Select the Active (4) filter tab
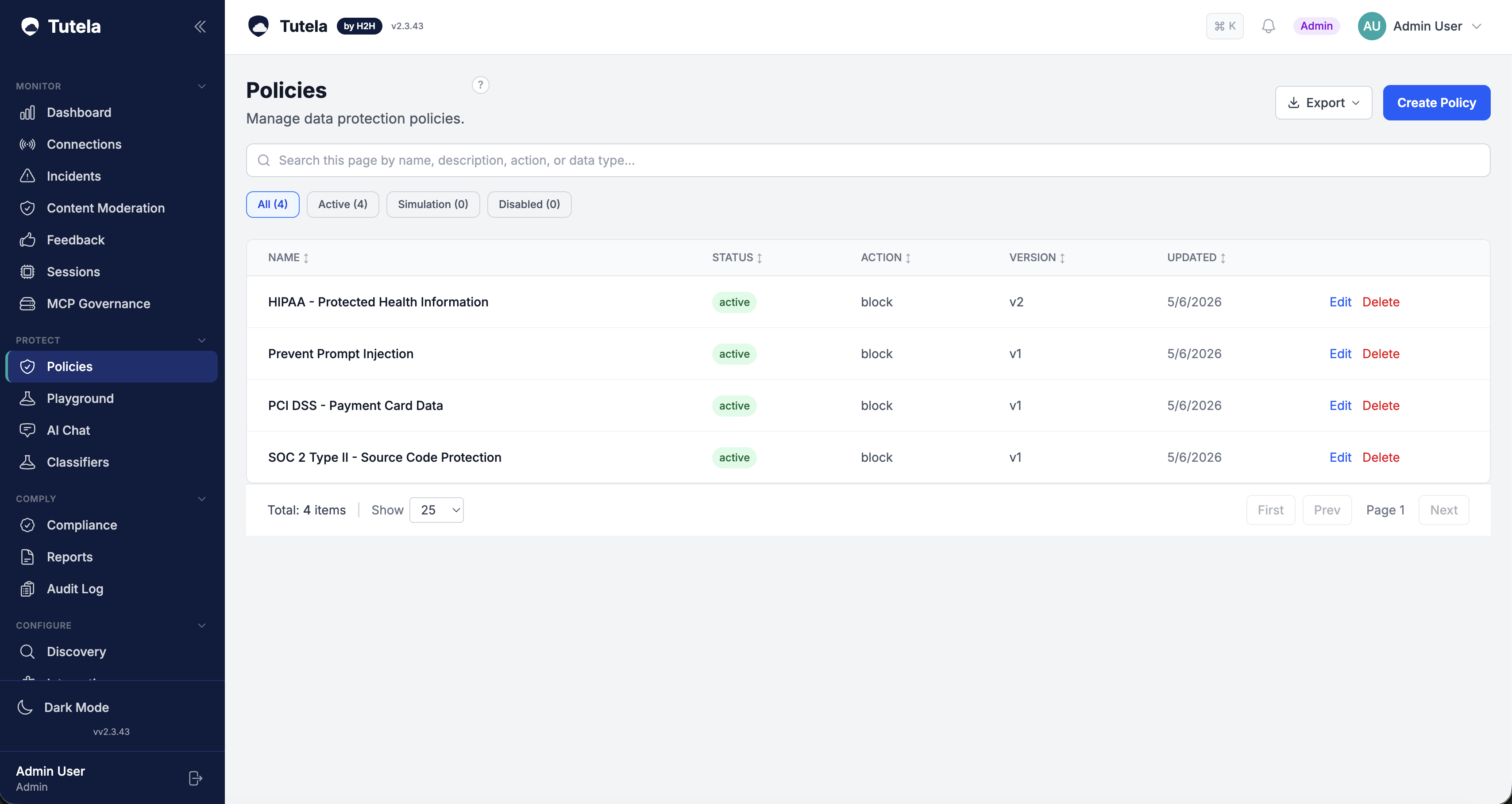Viewport: 1512px width, 804px height. [x=343, y=205]
